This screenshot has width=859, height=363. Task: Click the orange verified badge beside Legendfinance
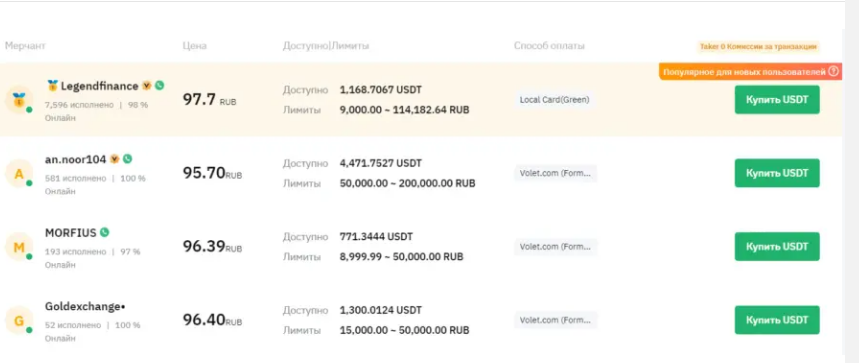147,85
